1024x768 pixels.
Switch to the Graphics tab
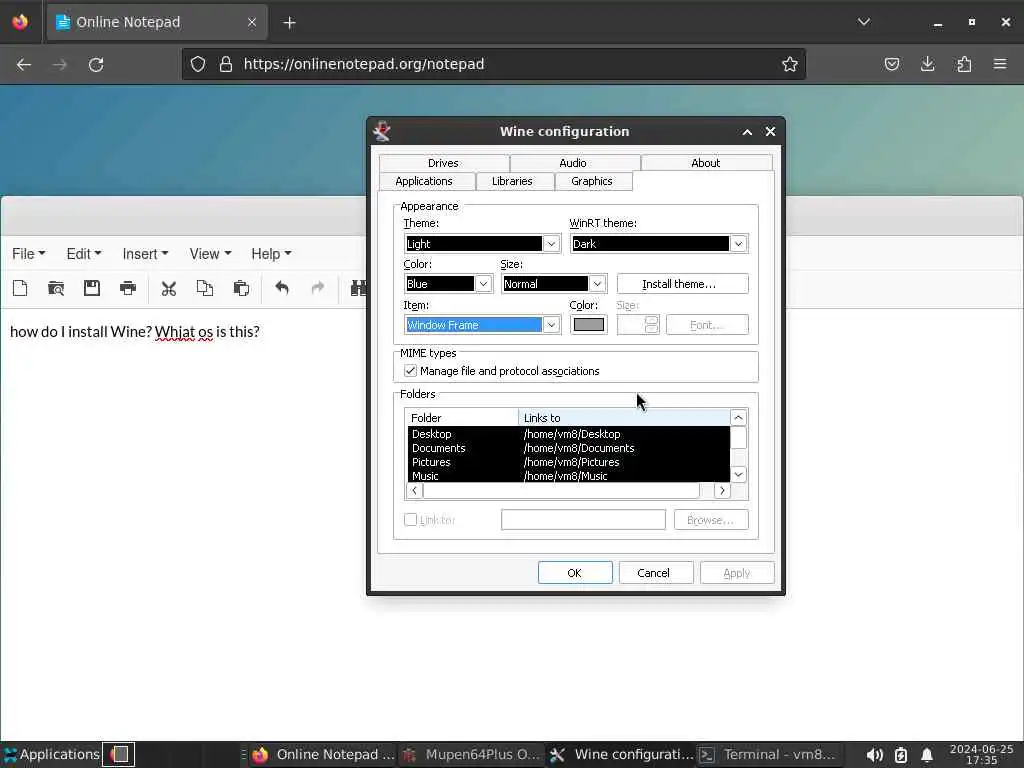592,181
